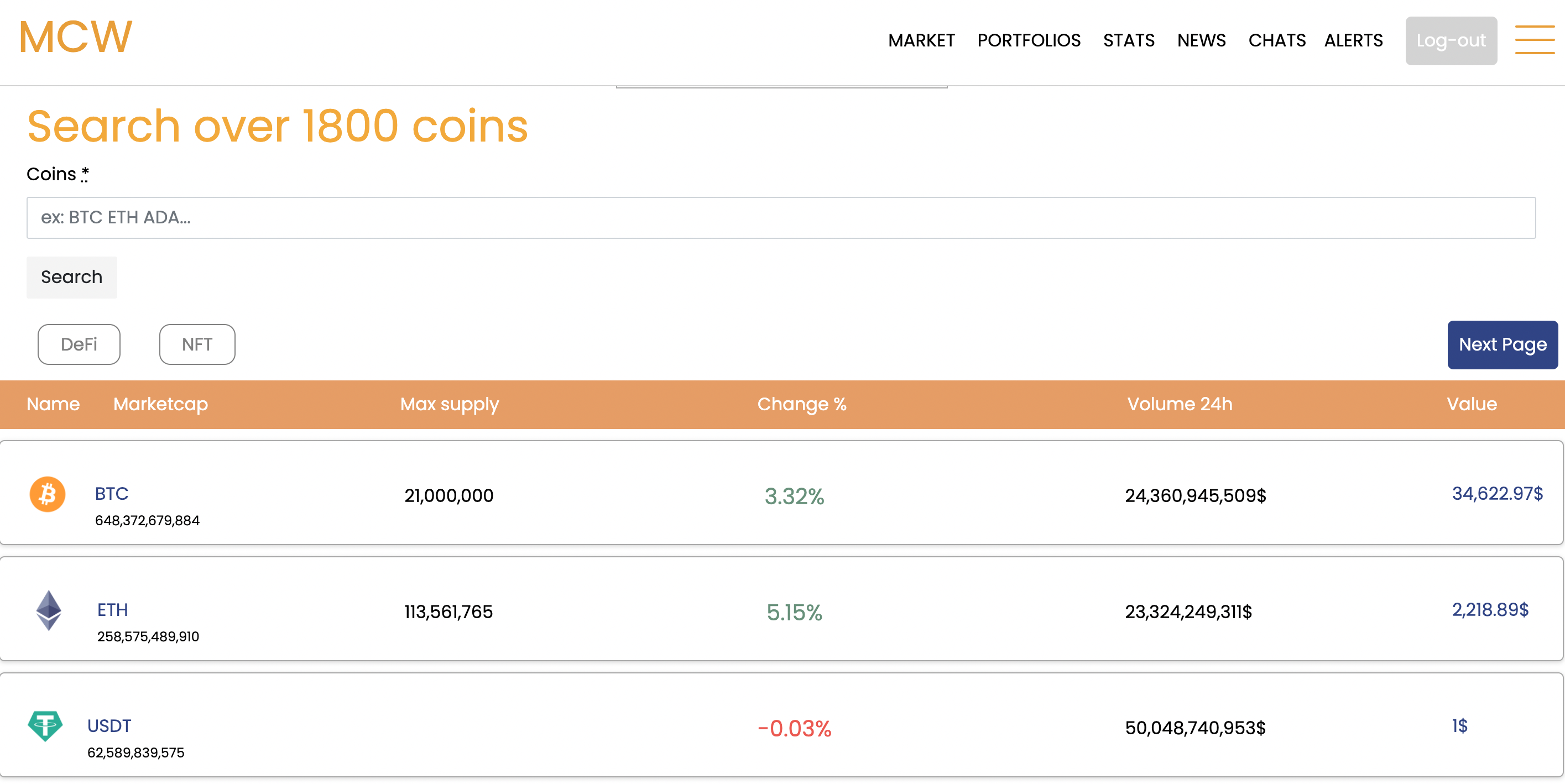Open the MARKET nav item

point(921,41)
